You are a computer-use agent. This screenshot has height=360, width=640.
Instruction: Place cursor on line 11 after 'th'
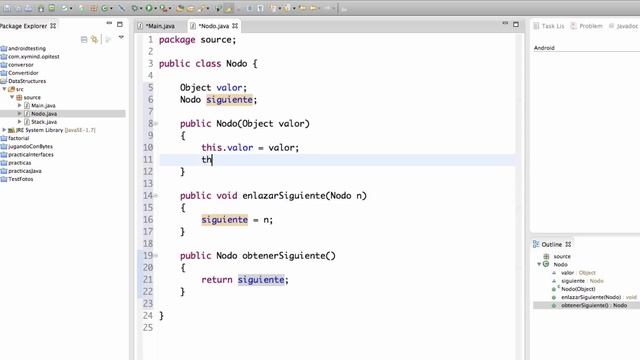pyautogui.click(x=213, y=160)
